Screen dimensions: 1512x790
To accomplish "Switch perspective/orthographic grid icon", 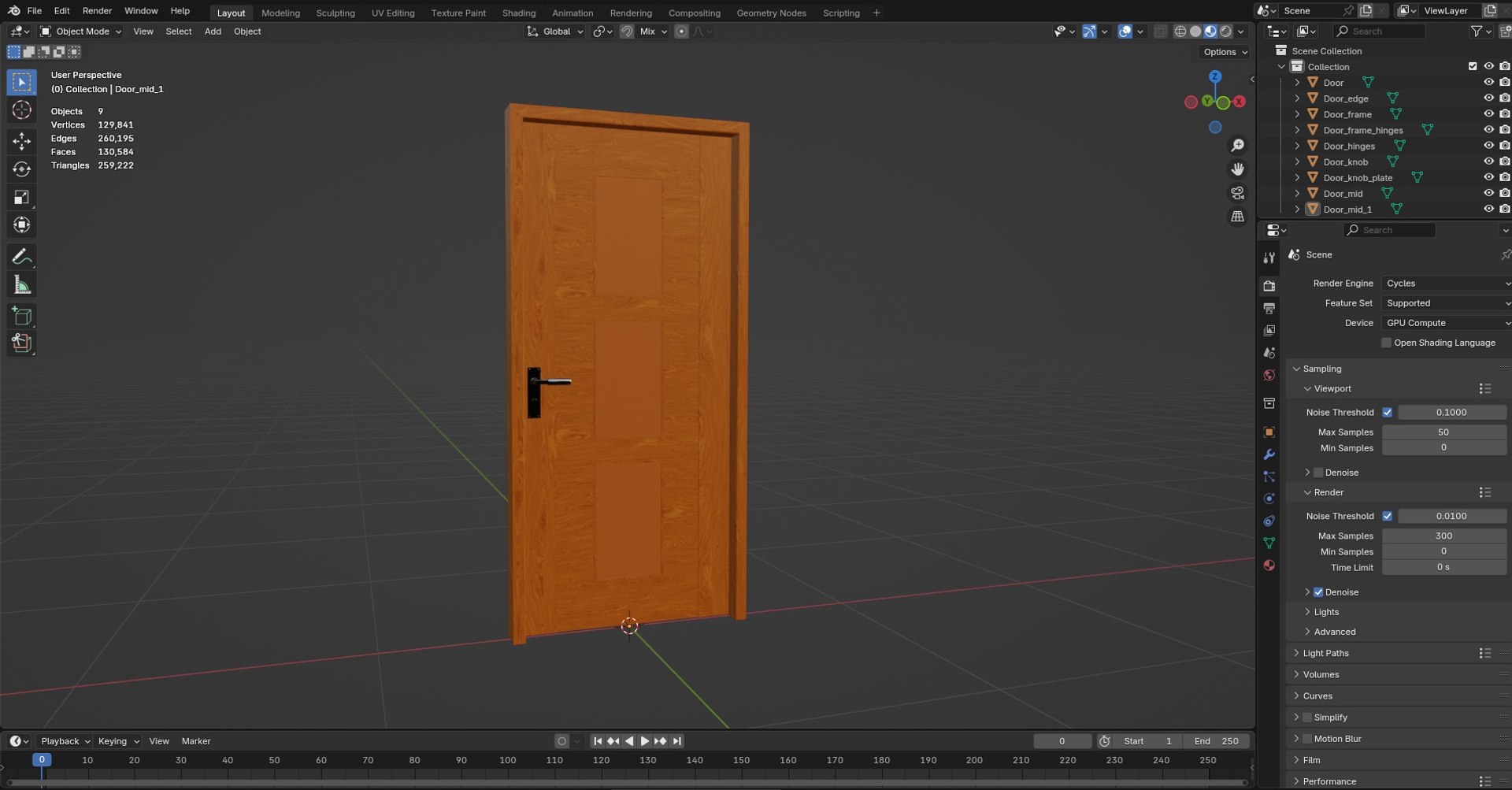I will (1237, 217).
